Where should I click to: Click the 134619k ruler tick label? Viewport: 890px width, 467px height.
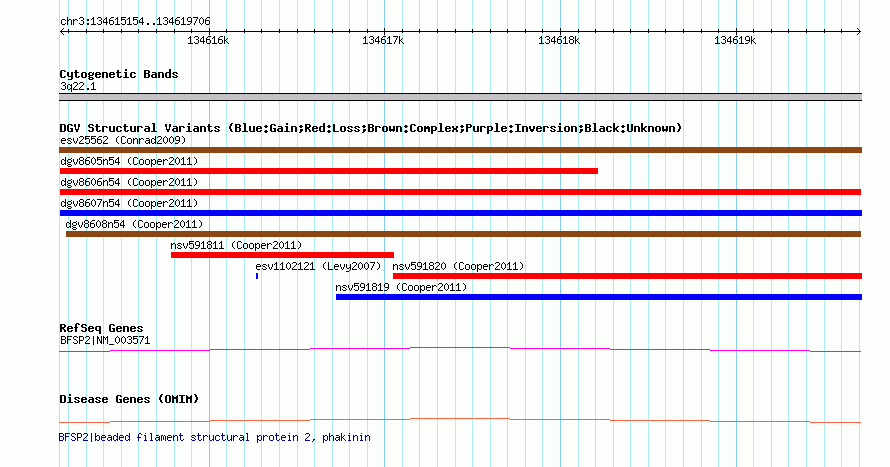point(735,40)
